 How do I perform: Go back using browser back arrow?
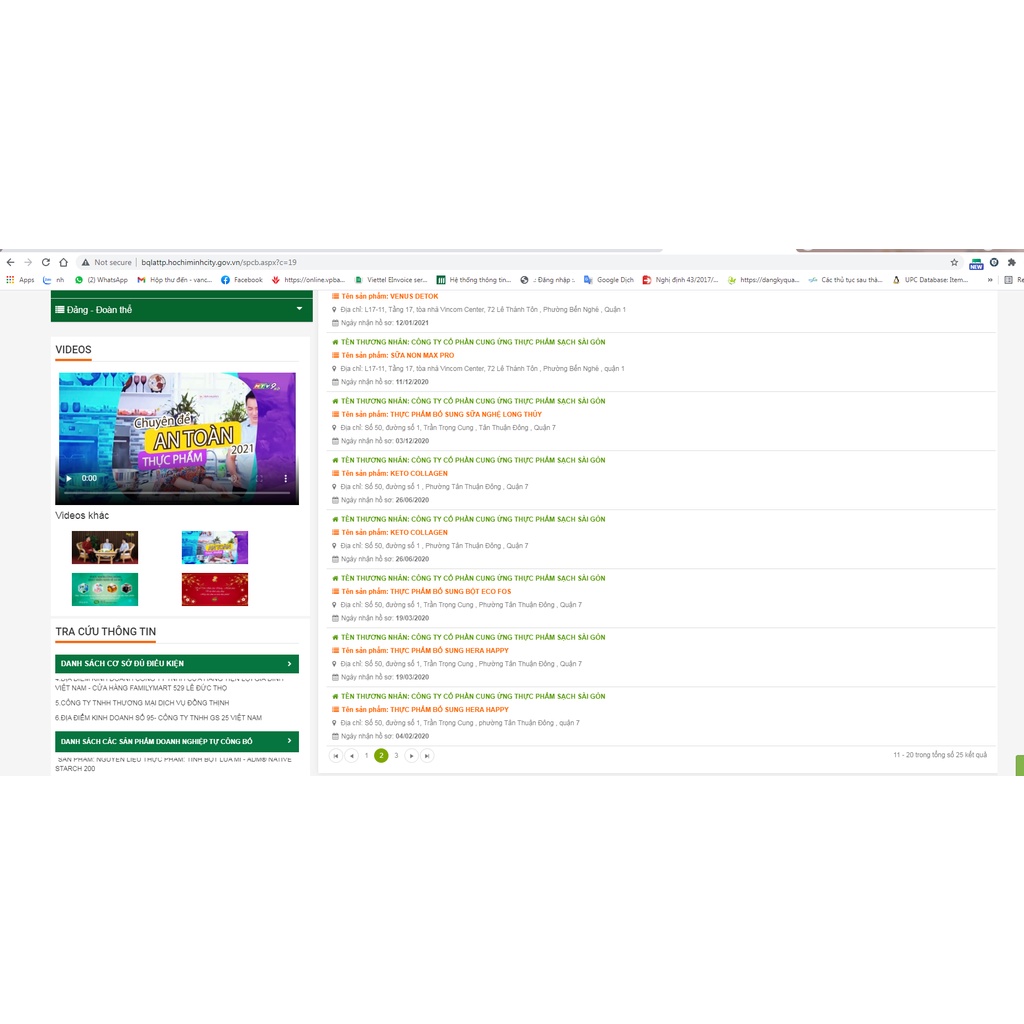click(10, 263)
